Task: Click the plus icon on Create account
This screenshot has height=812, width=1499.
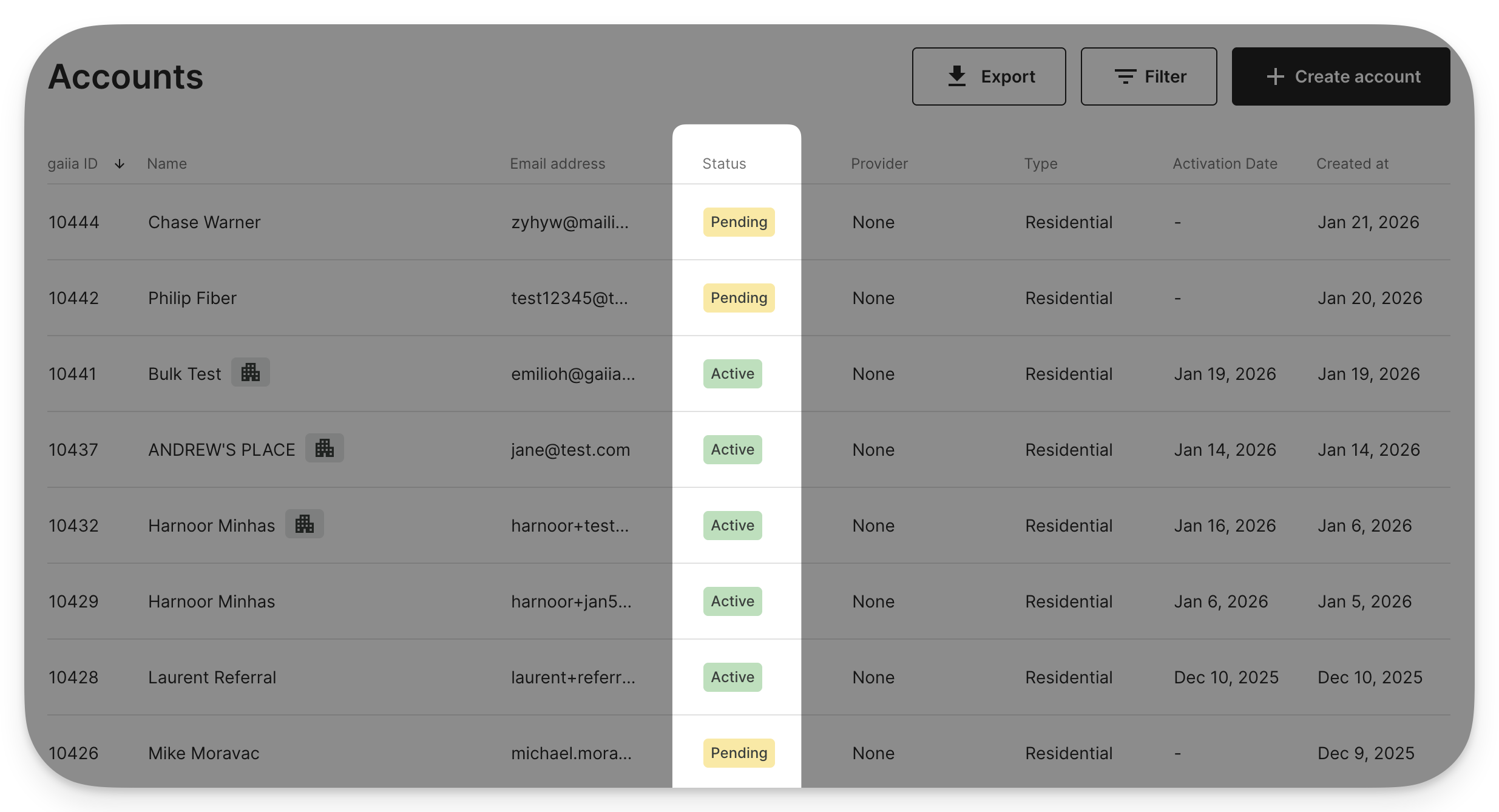Action: (1275, 76)
